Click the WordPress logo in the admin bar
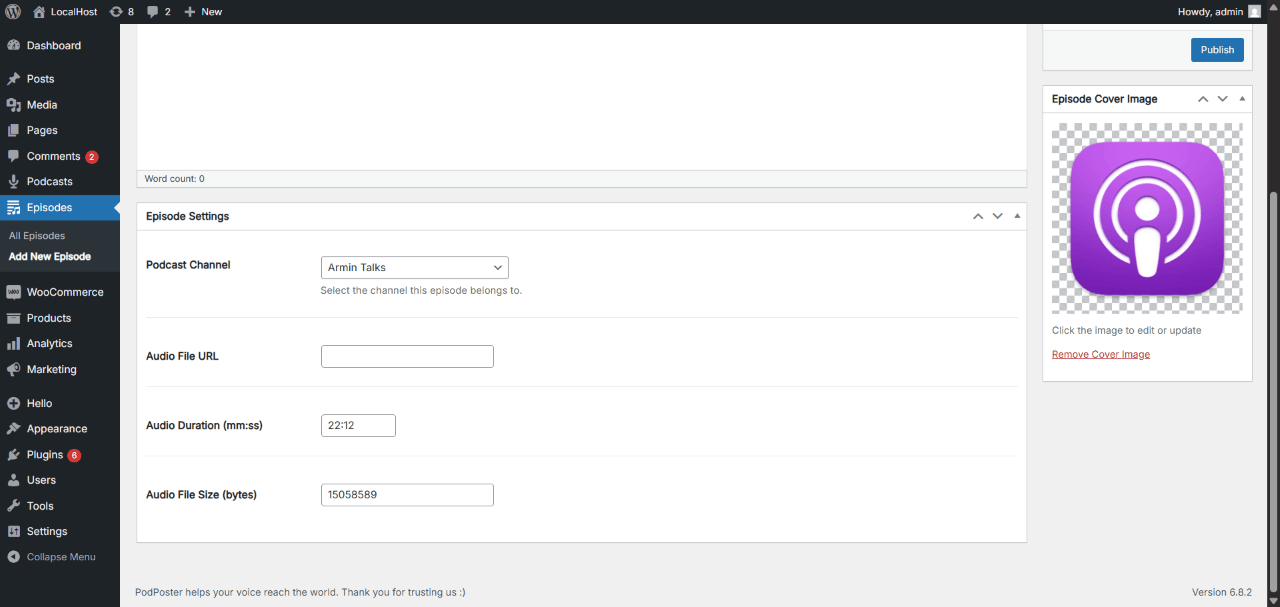 11,11
